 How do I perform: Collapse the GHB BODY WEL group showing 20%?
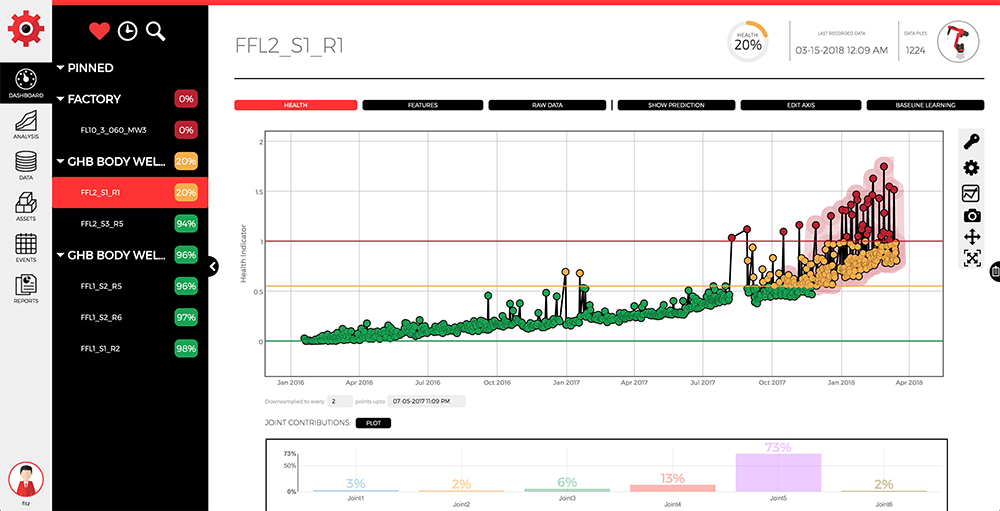coord(61,161)
